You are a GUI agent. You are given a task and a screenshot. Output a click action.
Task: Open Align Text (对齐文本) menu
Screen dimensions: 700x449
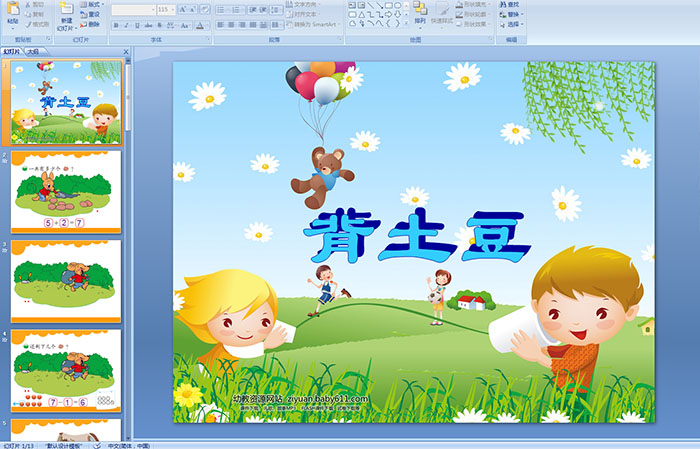coord(303,14)
